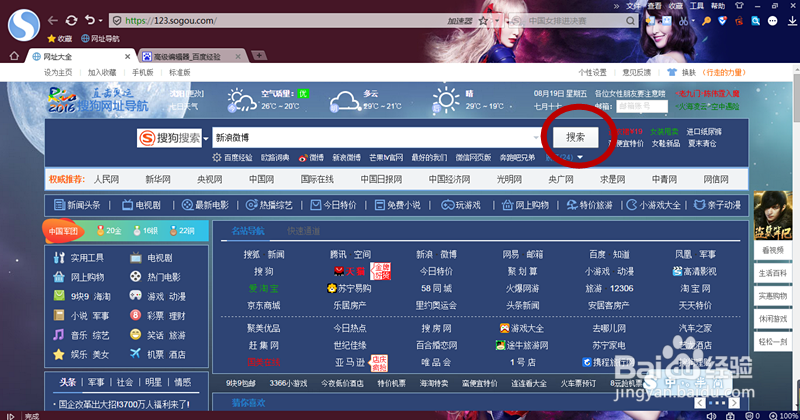The width and height of the screenshot is (800, 420).
Task: Click the 邮箱帐号 email input field
Action: (x=642, y=106)
